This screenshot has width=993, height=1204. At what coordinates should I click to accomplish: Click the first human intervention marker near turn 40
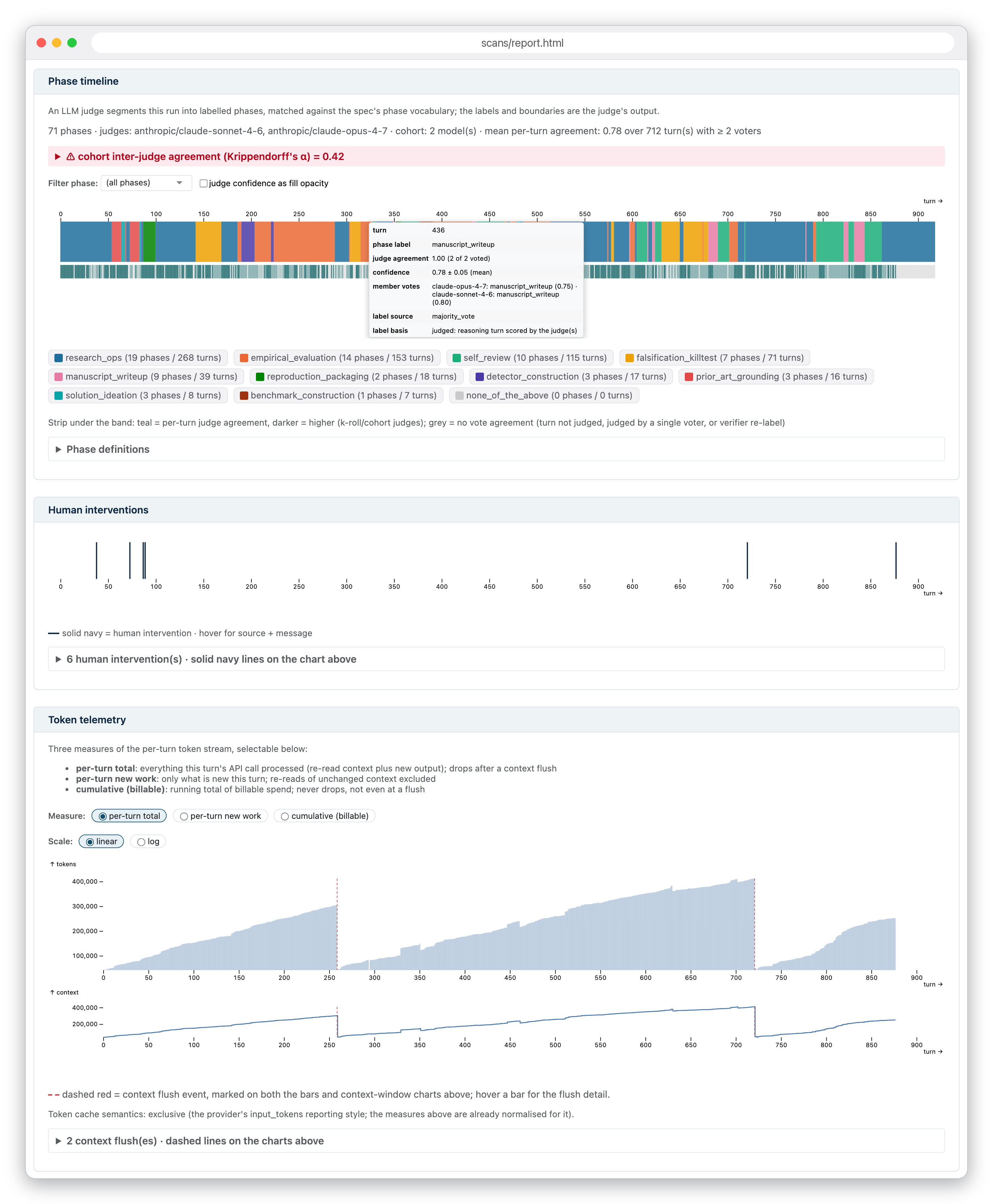click(97, 561)
